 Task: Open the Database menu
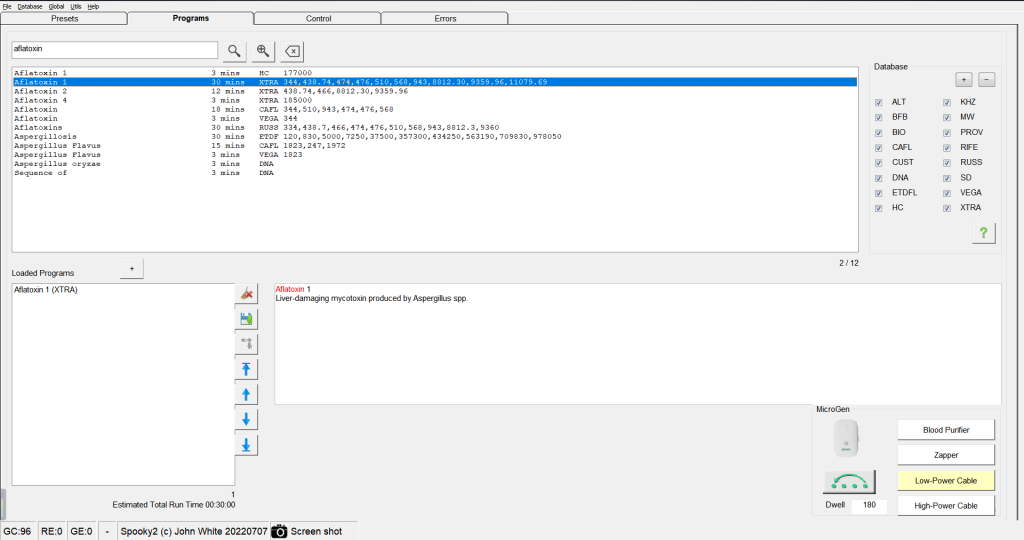pyautogui.click(x=30, y=6)
